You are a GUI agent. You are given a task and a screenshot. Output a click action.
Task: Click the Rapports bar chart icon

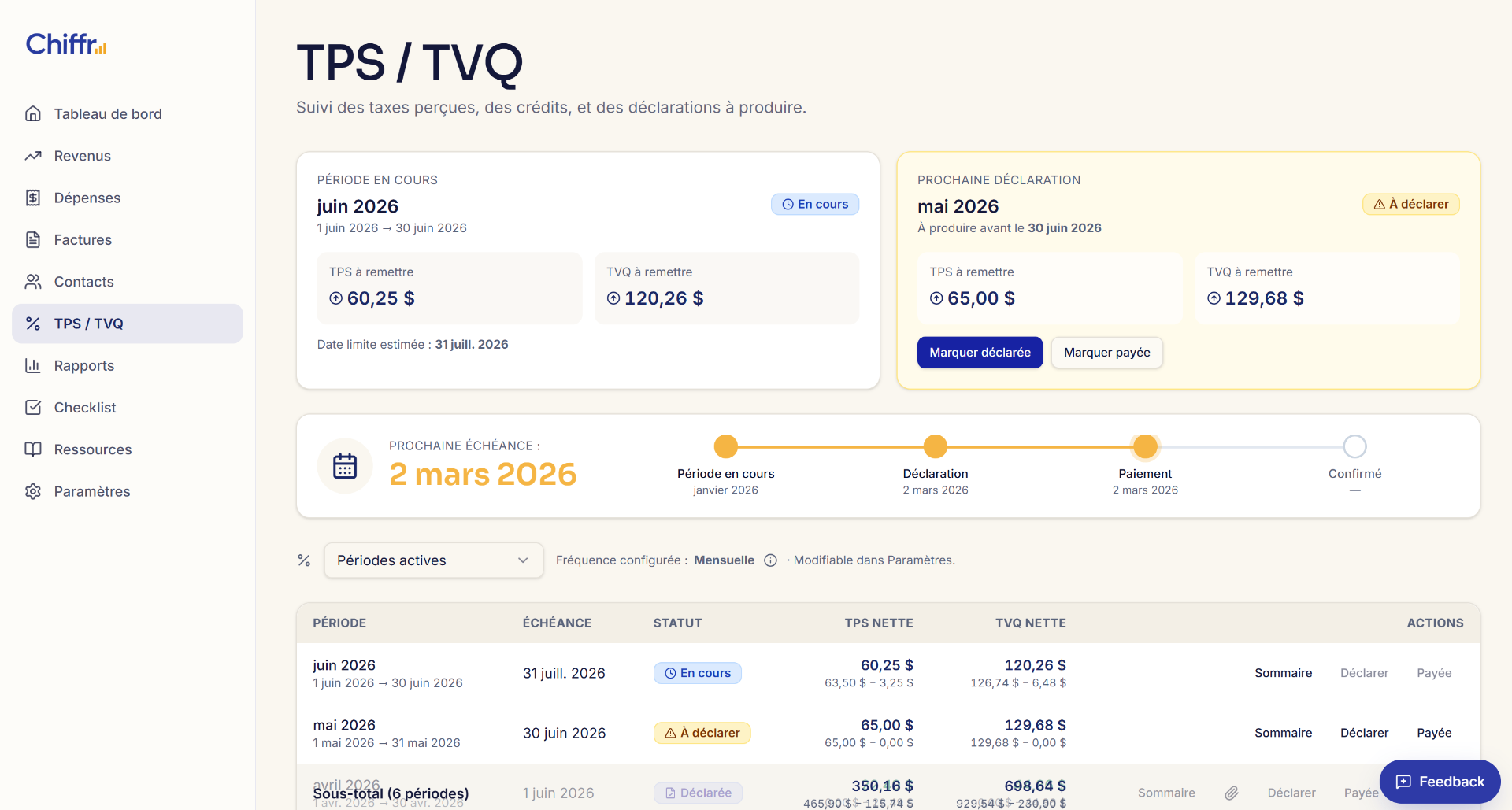pos(33,365)
